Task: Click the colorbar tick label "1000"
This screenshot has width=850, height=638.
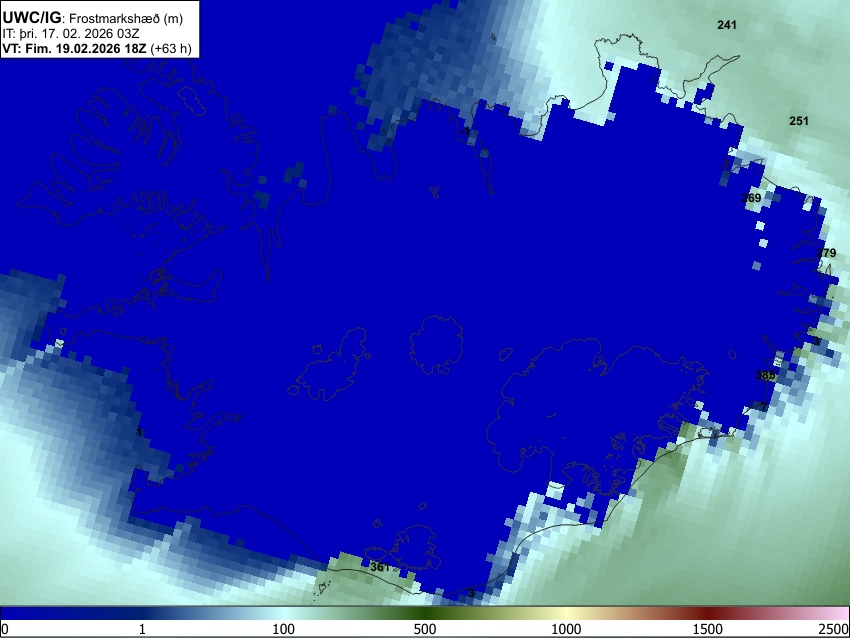Action: tap(566, 629)
